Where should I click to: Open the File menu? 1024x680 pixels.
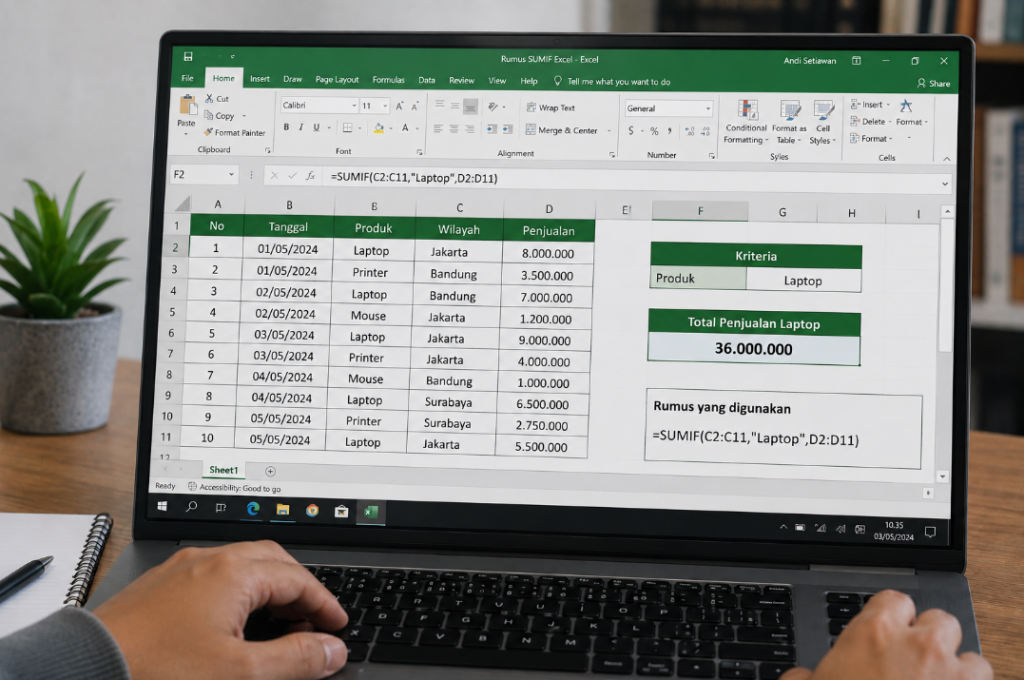tap(187, 78)
